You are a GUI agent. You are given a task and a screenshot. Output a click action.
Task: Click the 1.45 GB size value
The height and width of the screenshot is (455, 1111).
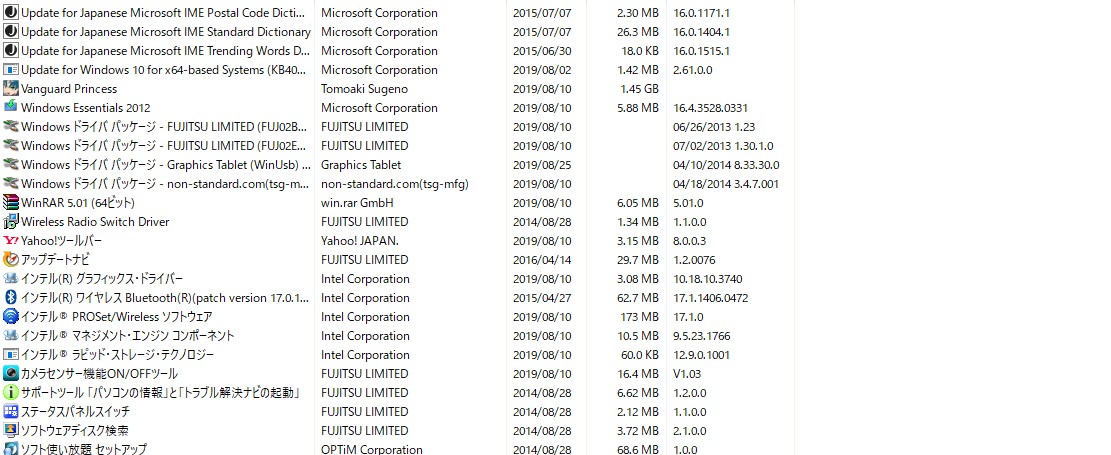(x=639, y=89)
